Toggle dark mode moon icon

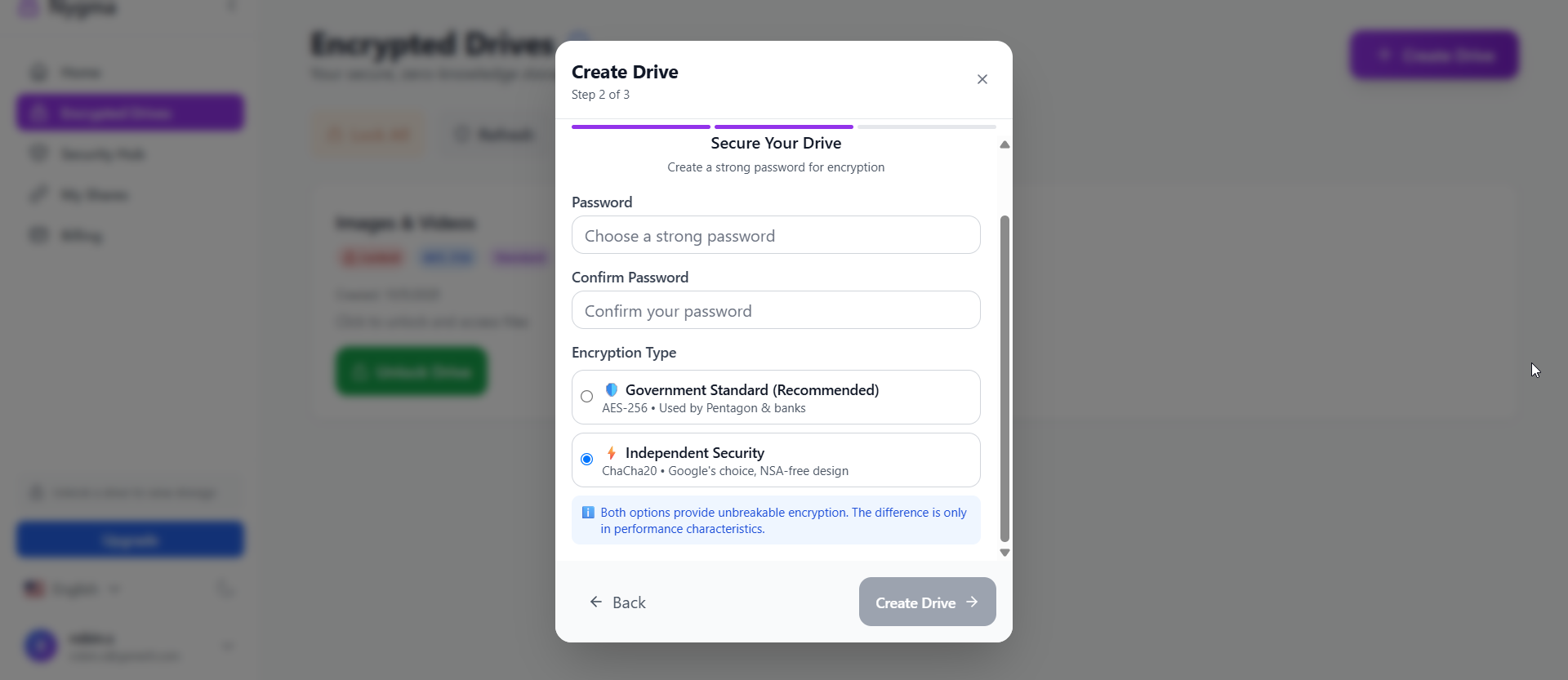225,589
